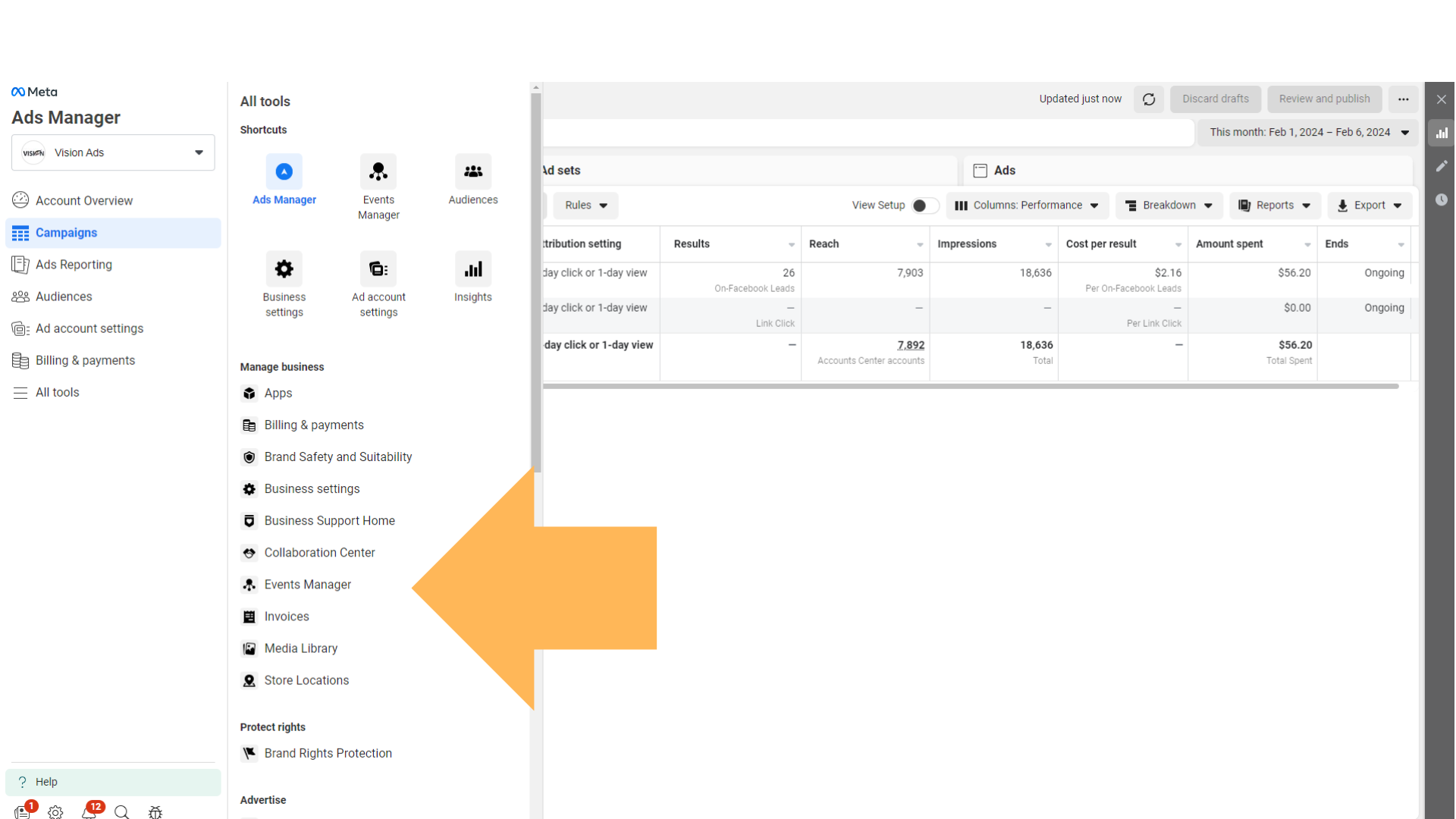The width and height of the screenshot is (1456, 819).
Task: Open the three-dot more options button
Action: [x=1404, y=99]
